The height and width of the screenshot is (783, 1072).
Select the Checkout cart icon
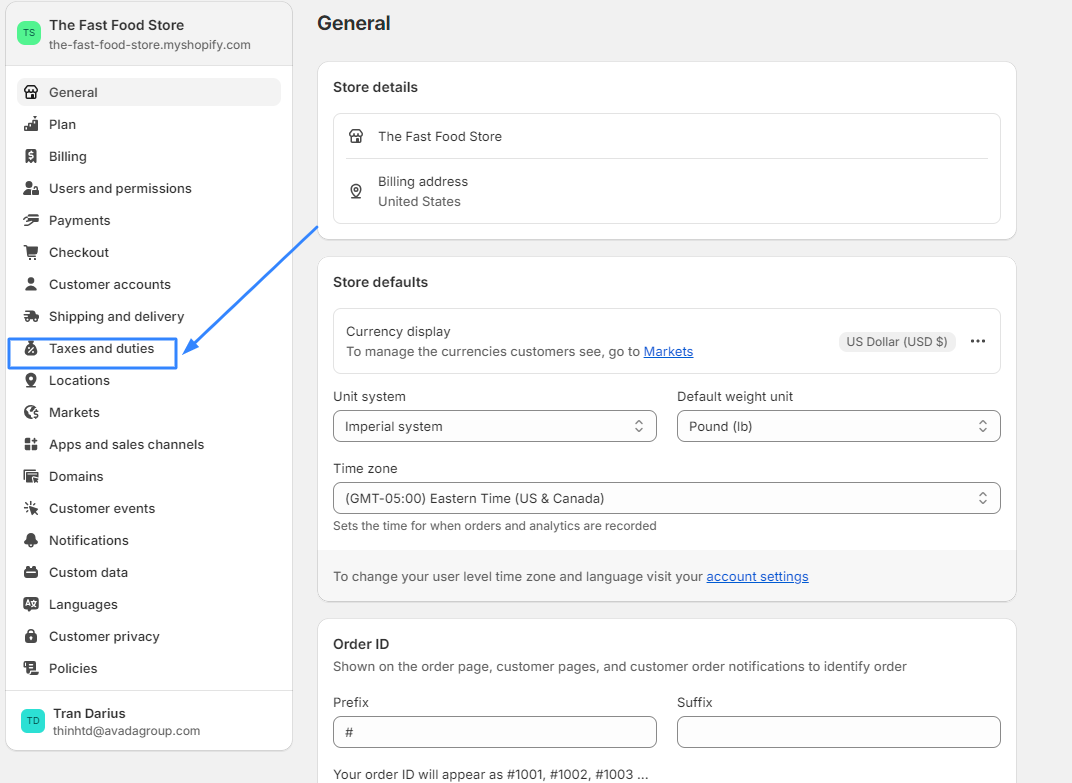coord(32,252)
